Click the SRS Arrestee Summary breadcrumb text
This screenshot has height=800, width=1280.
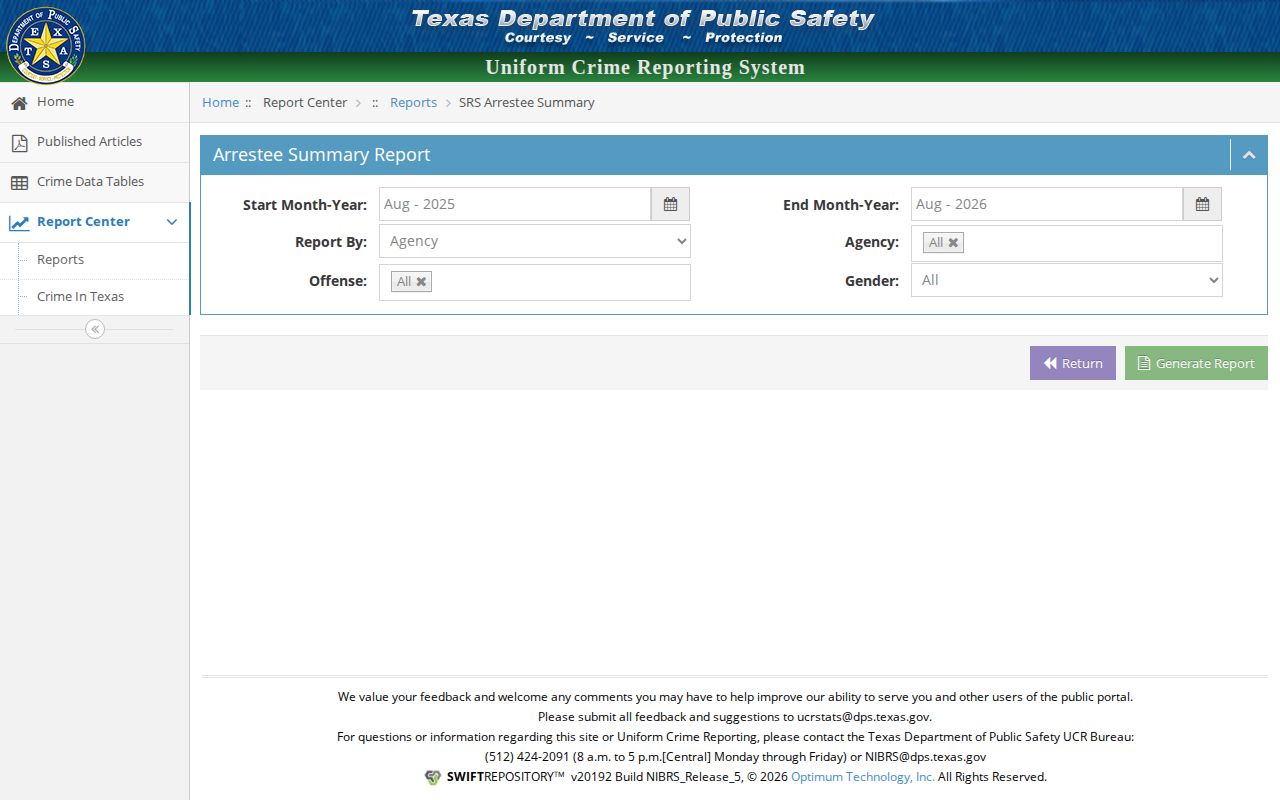[527, 102]
